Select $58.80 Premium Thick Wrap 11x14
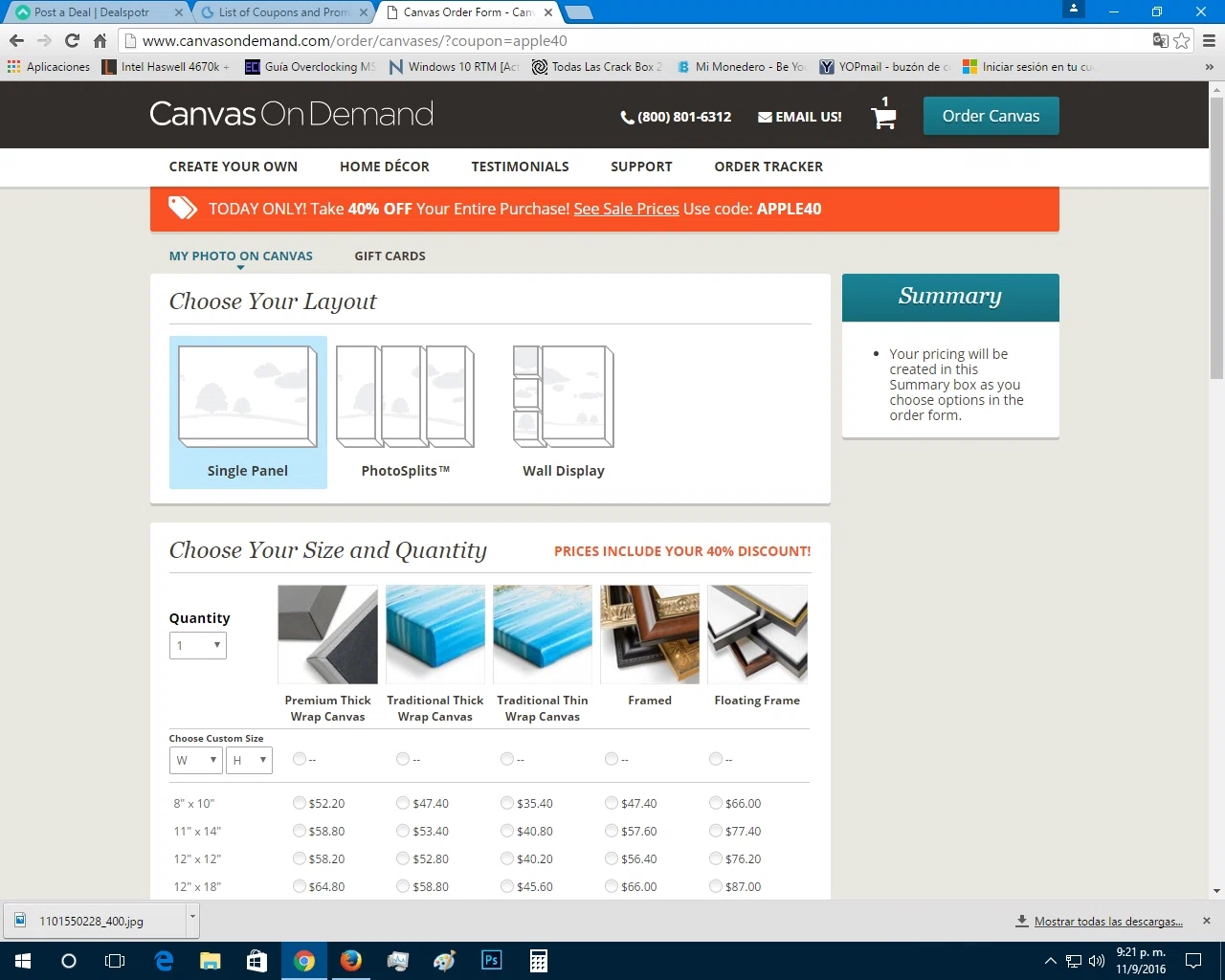This screenshot has width=1225, height=980. pos(300,832)
